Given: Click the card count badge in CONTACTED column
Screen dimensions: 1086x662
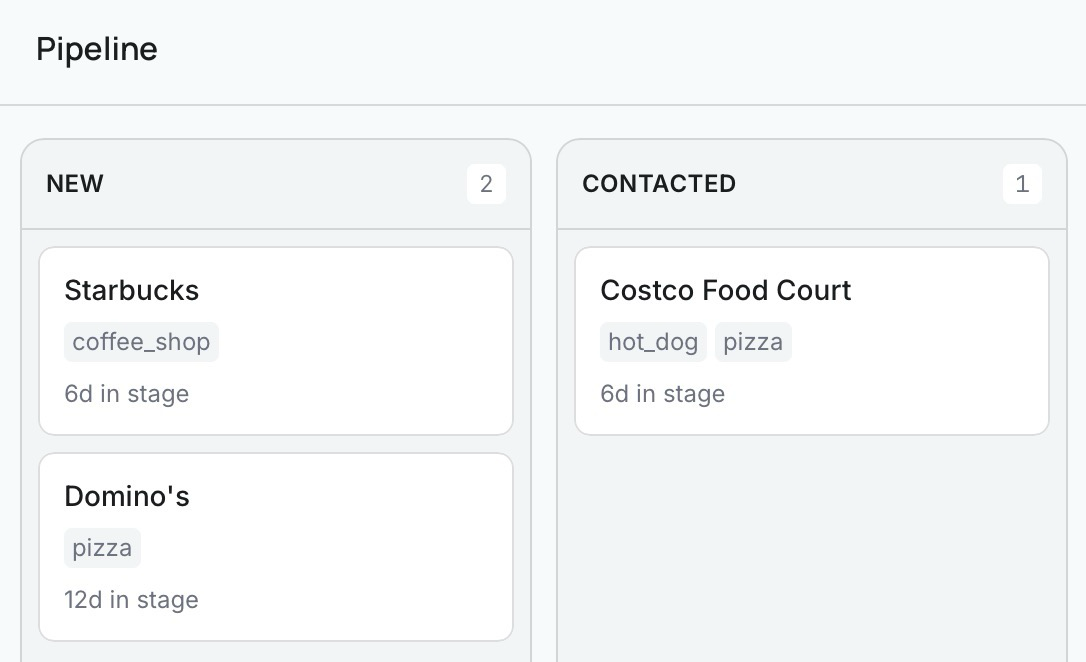Looking at the screenshot, I should (x=1023, y=183).
